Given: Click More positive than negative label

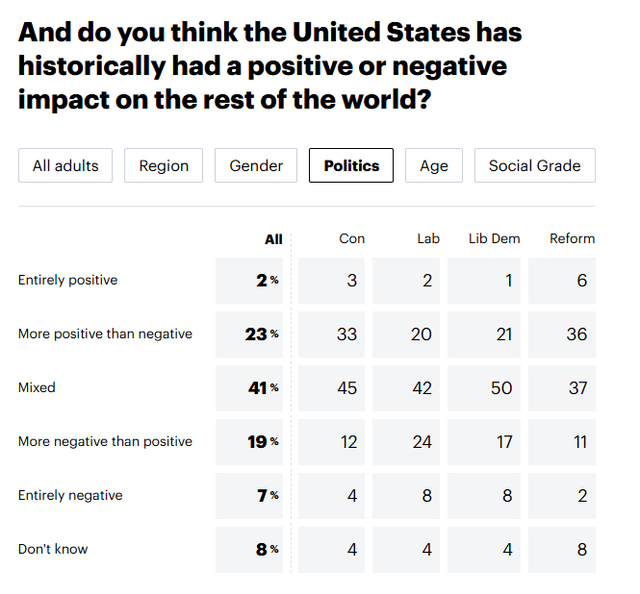Looking at the screenshot, I should (105, 334).
